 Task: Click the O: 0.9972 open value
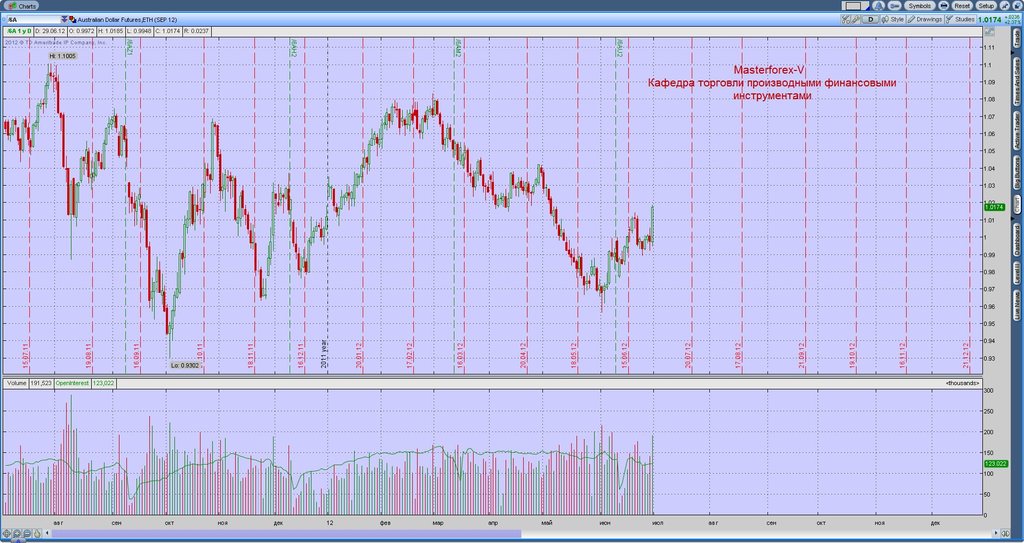pos(82,31)
